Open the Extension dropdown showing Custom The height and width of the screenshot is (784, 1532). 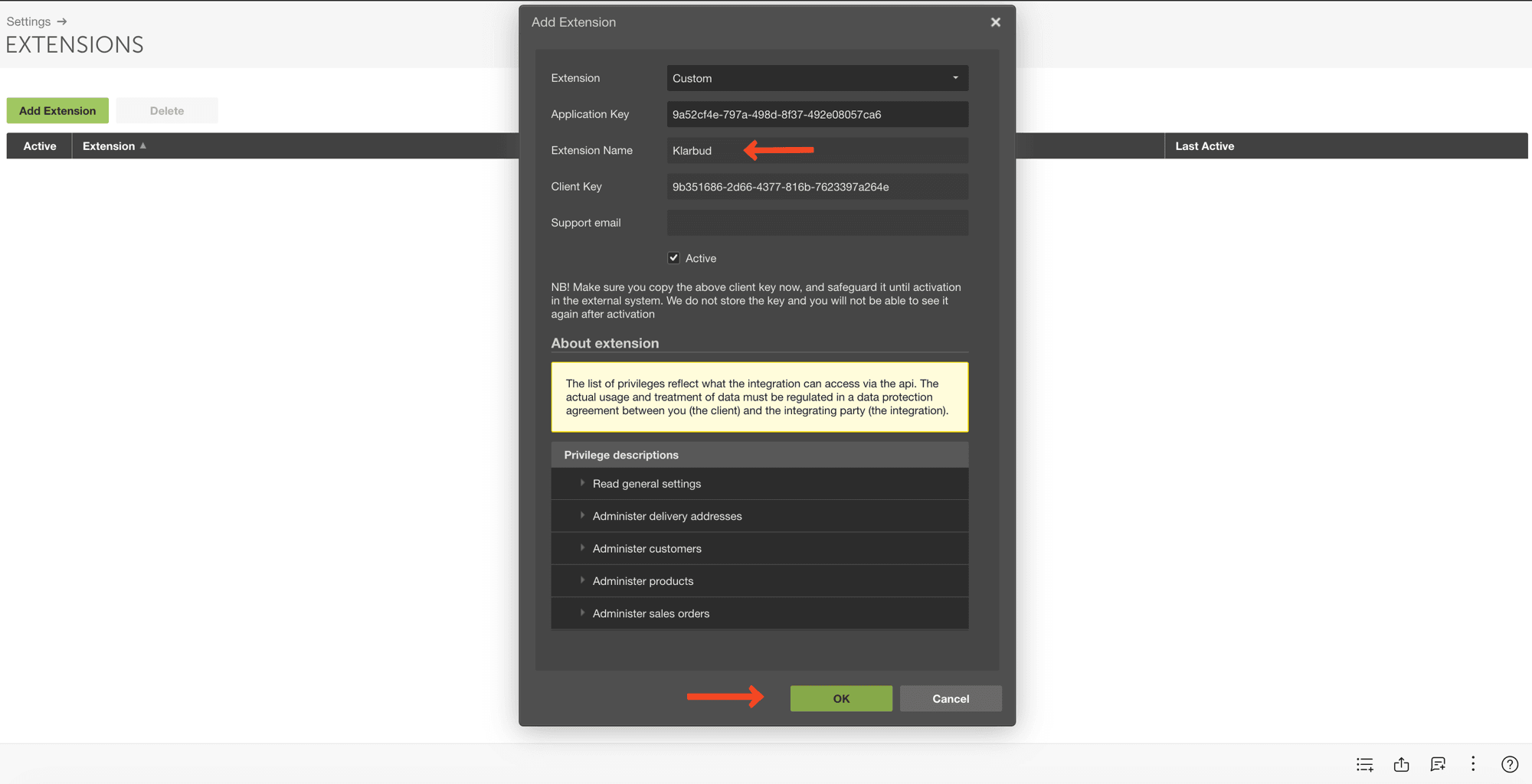[x=817, y=78]
